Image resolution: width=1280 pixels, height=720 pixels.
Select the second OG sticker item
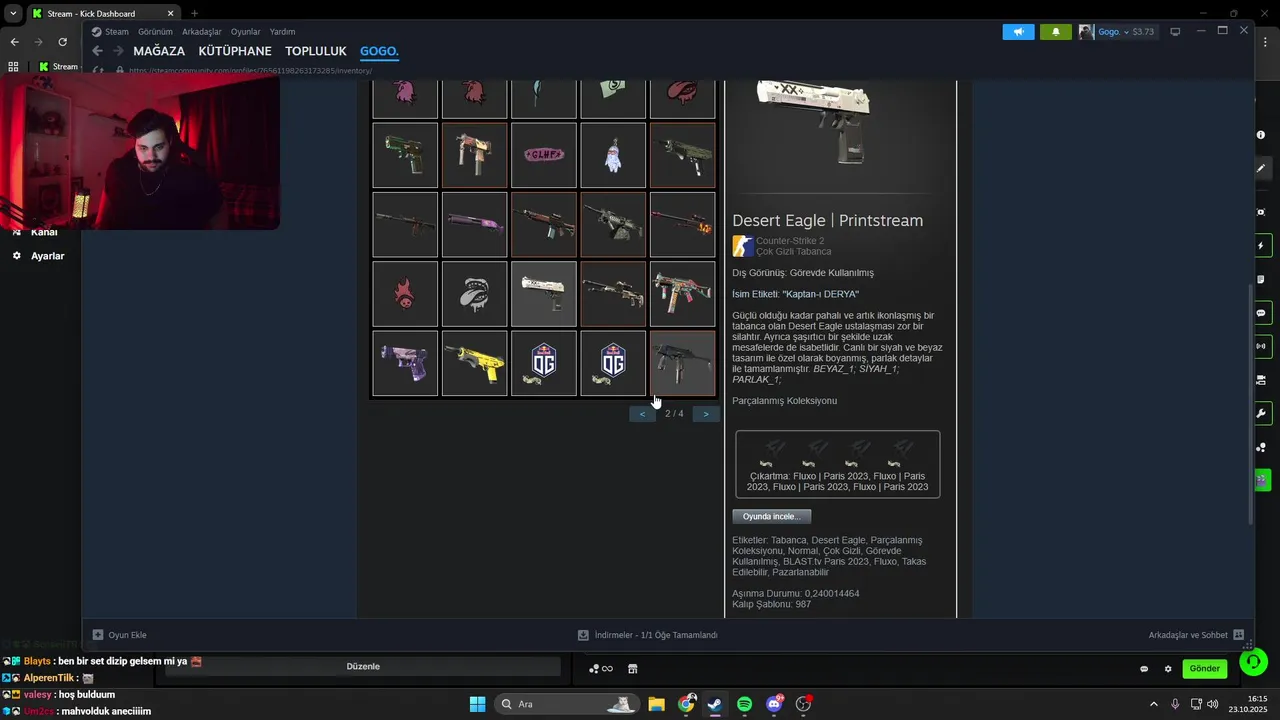pyautogui.click(x=613, y=363)
